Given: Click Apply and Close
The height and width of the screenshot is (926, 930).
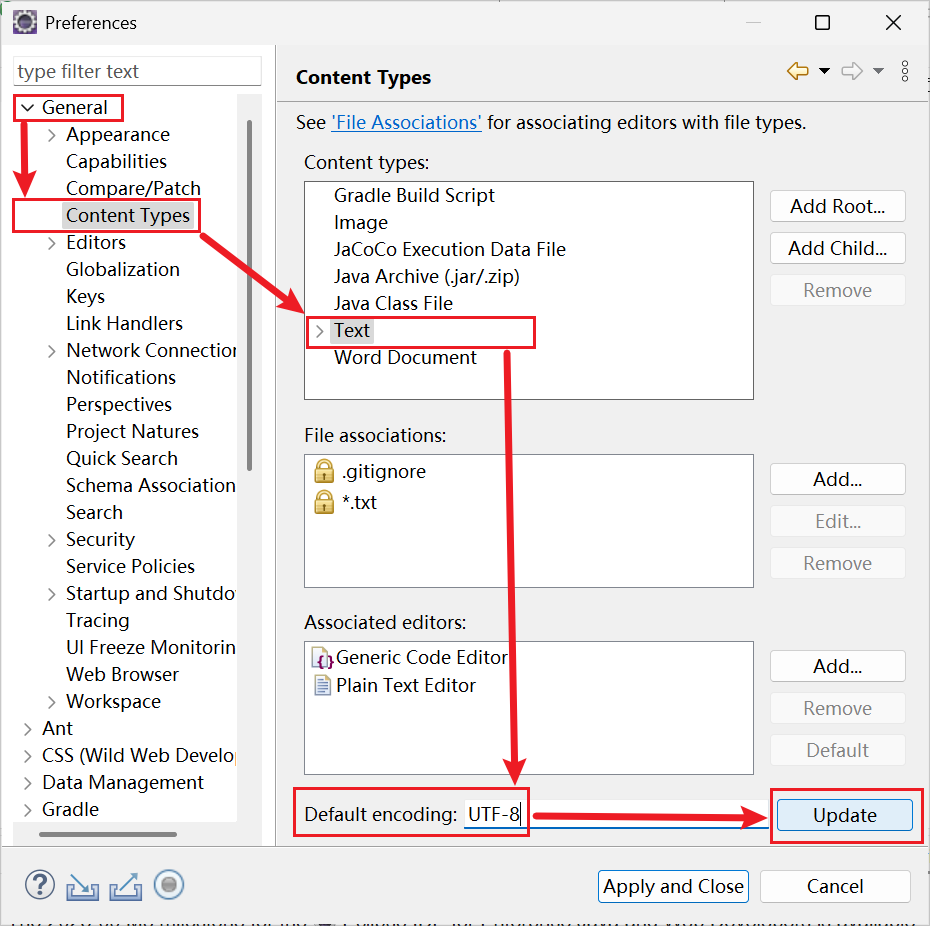Looking at the screenshot, I should click(673, 886).
